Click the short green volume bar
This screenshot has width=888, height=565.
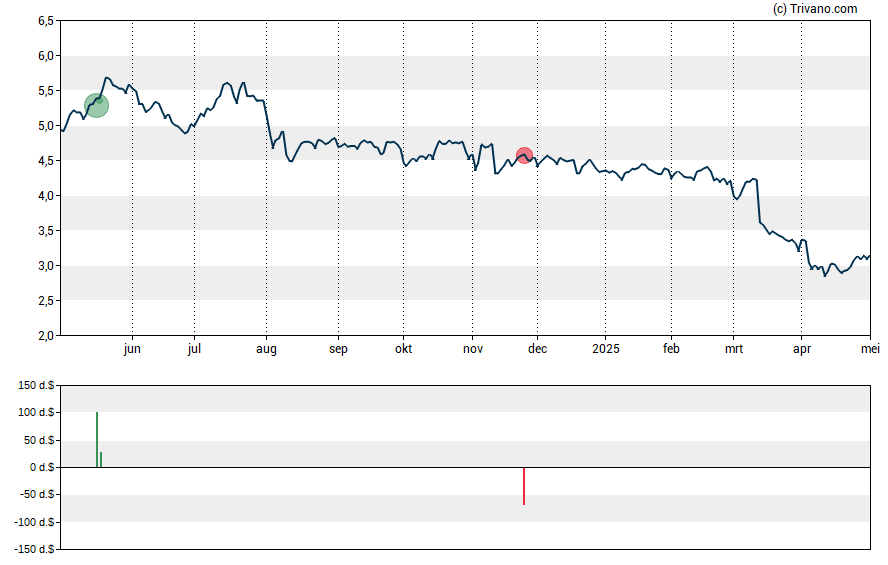click(101, 460)
